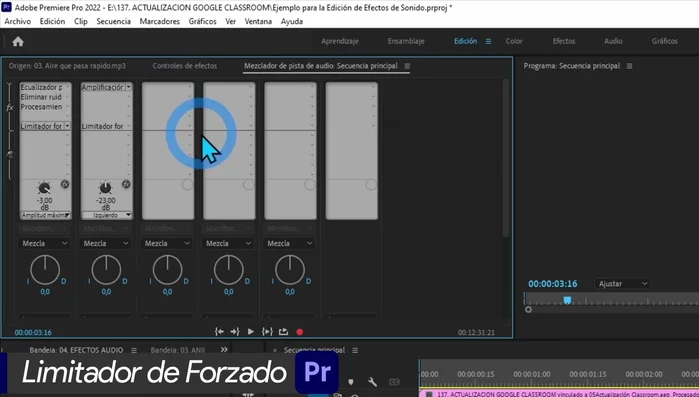Select Bandeja 03. ANI panel tab

[x=178, y=350]
